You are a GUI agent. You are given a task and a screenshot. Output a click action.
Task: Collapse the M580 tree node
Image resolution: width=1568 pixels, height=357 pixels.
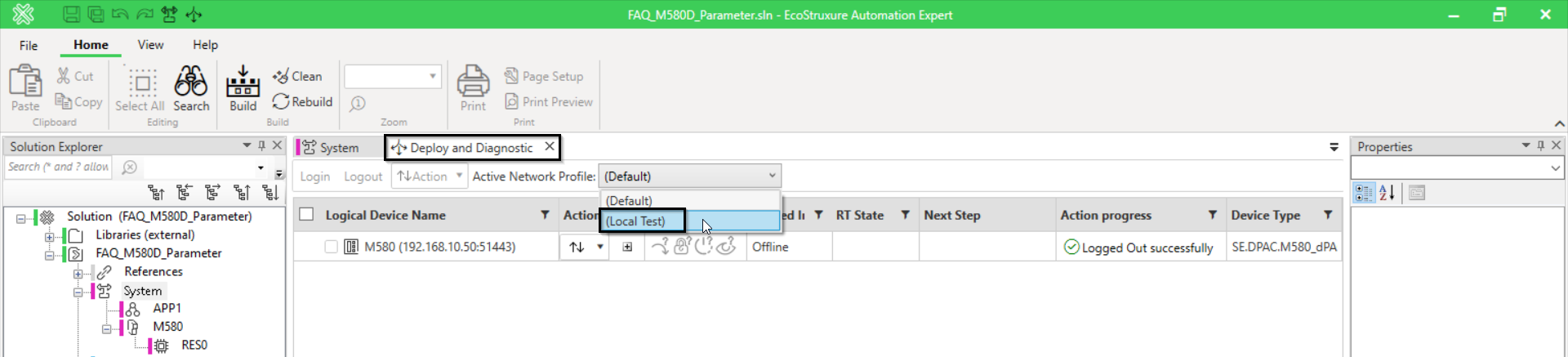pos(107,328)
